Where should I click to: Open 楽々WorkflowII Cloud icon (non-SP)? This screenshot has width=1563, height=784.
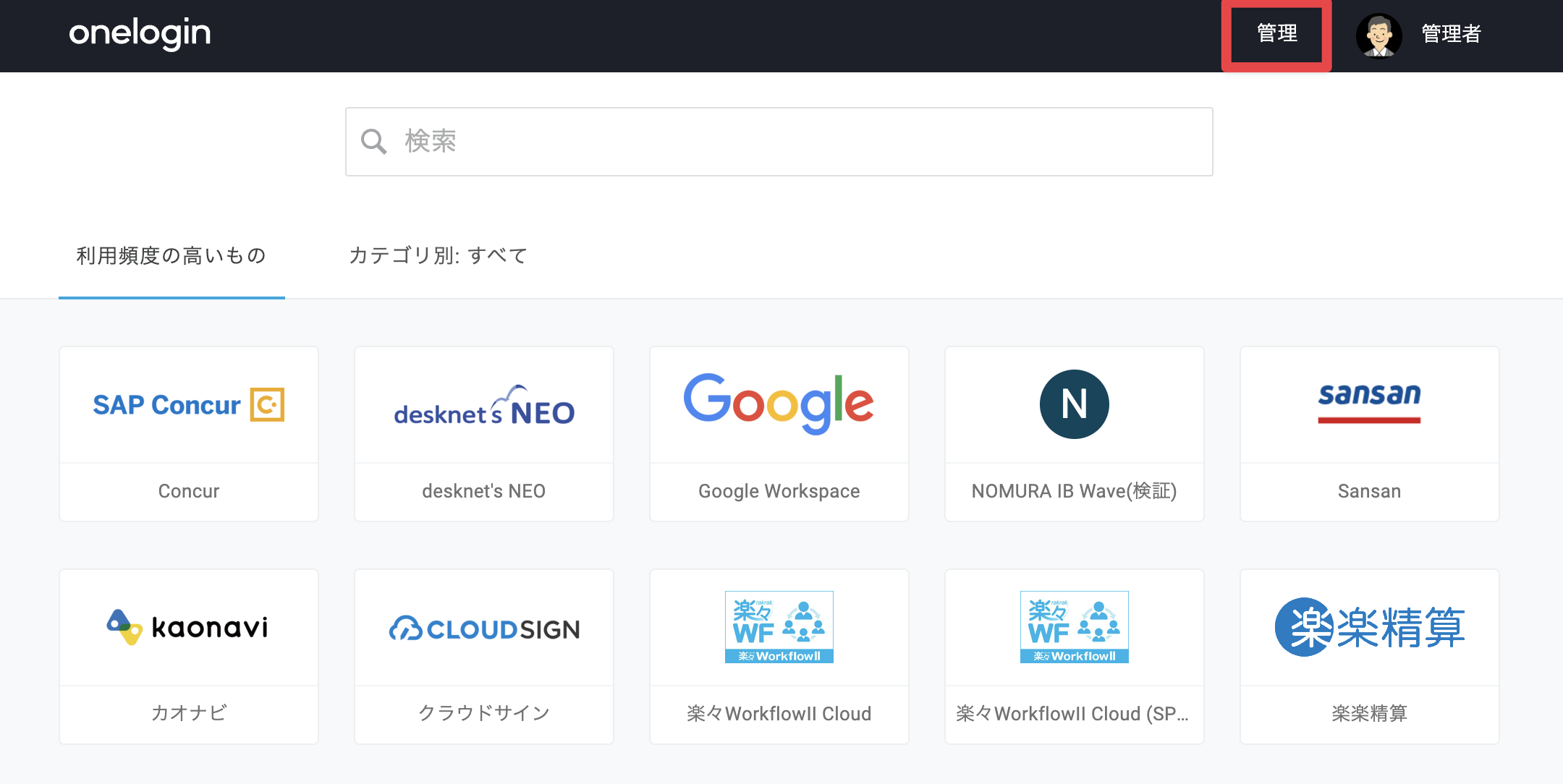coord(779,627)
